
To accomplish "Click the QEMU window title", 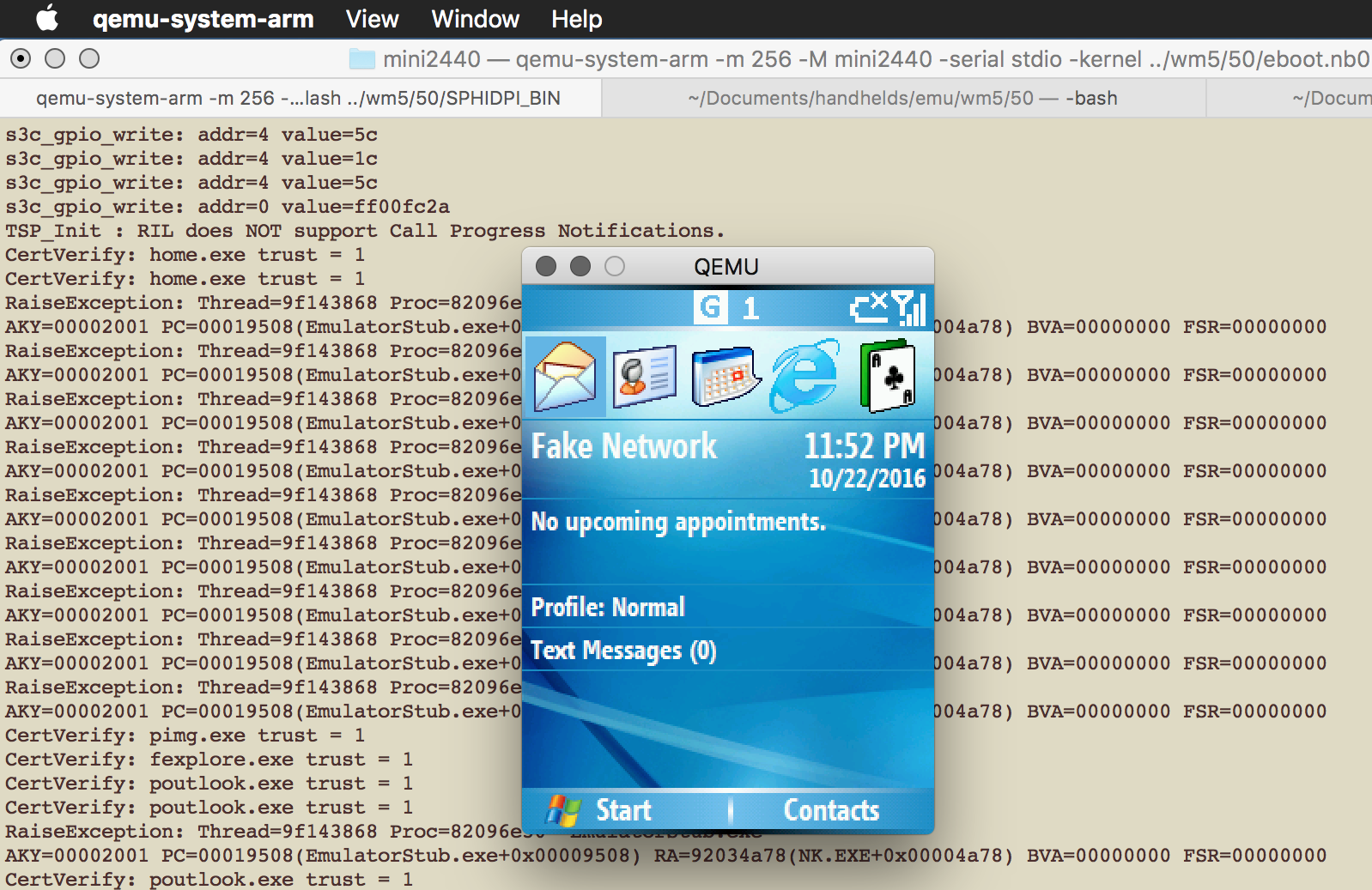I will [726, 267].
